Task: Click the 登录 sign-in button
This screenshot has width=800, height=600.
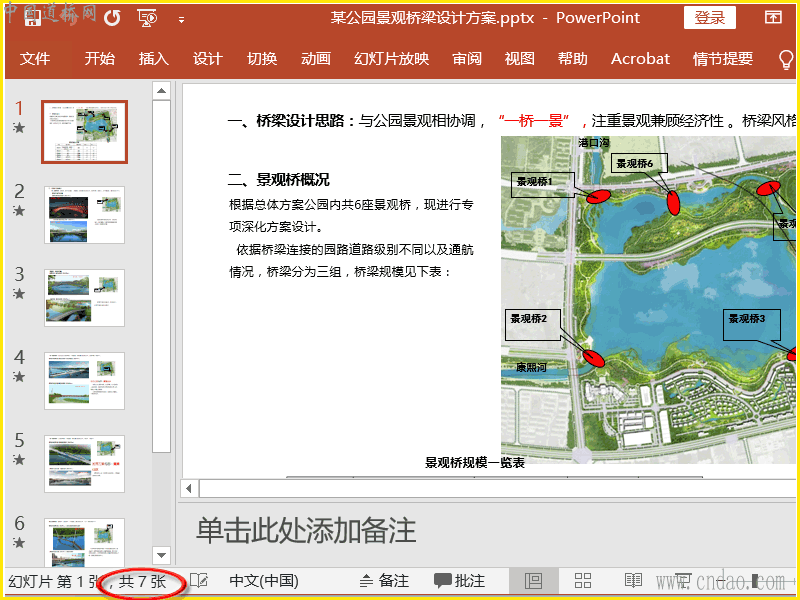Action: (710, 18)
